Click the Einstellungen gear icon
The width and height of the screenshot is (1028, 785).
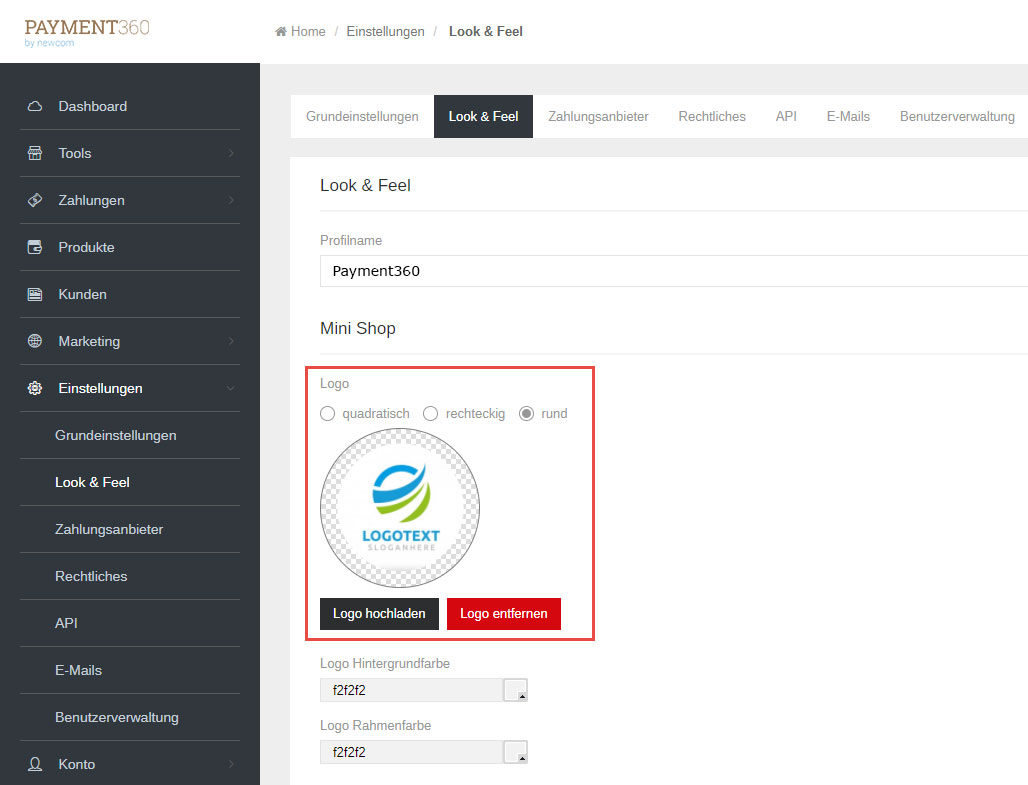click(x=35, y=388)
